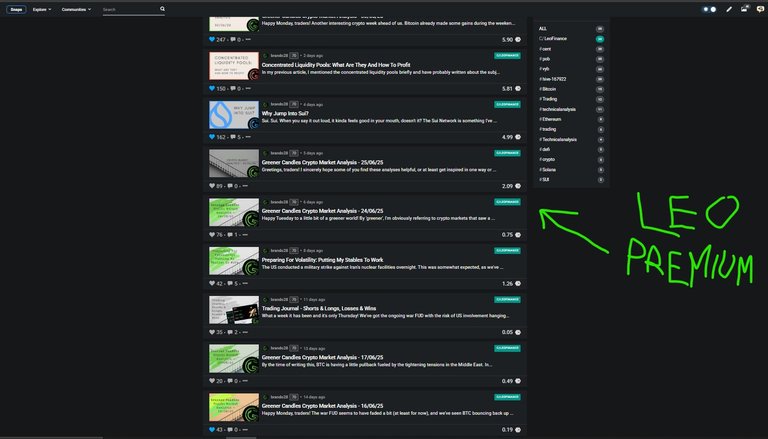Image resolution: width=768 pixels, height=439 pixels.
Task: Click heart on 'Crypto Market Analysis - 16/06/25' post
Action: 212,430
